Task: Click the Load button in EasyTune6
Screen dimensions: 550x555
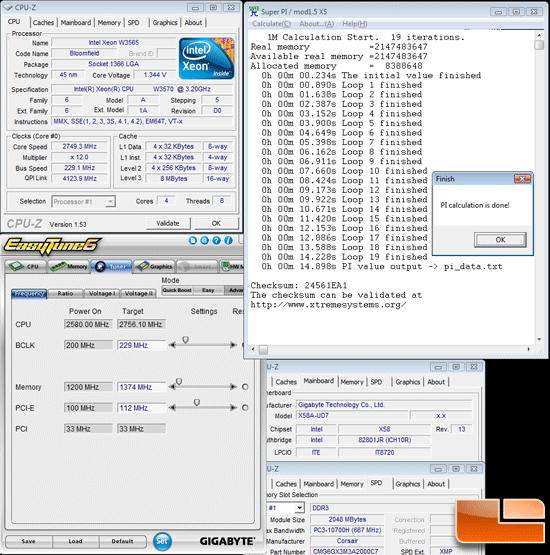Action: click(75, 541)
